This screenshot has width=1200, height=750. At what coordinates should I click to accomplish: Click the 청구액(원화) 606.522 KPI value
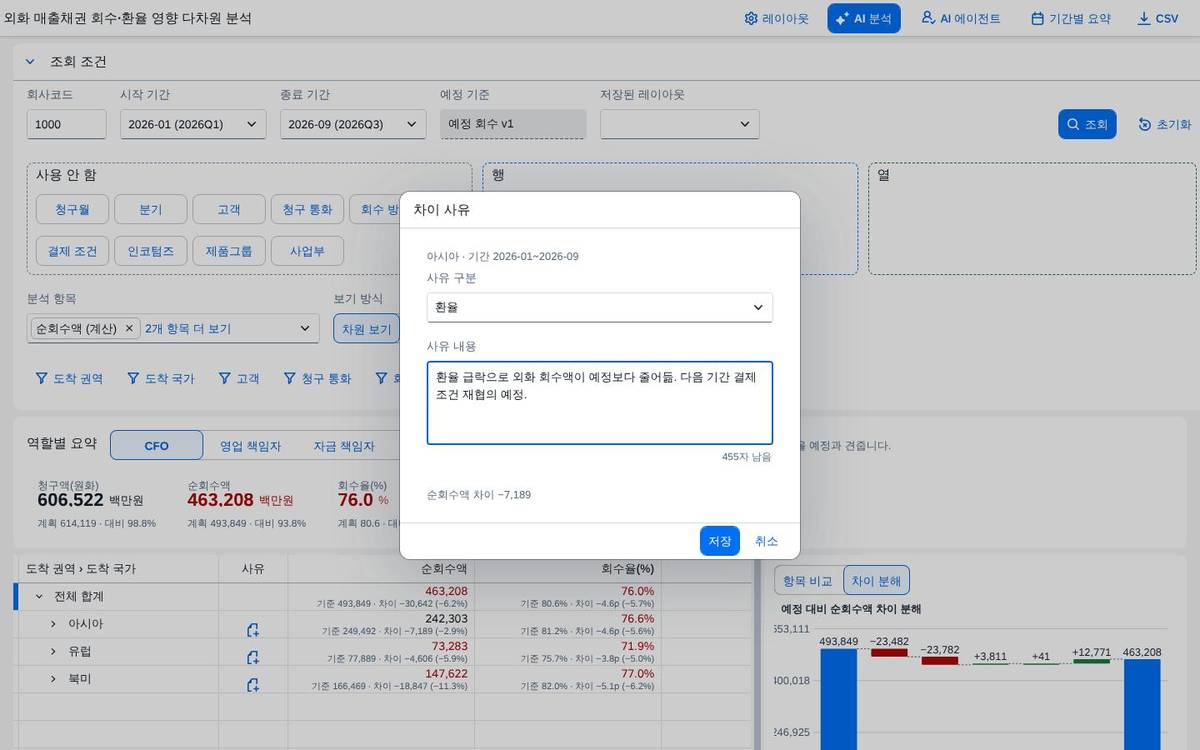pyautogui.click(x=71, y=500)
